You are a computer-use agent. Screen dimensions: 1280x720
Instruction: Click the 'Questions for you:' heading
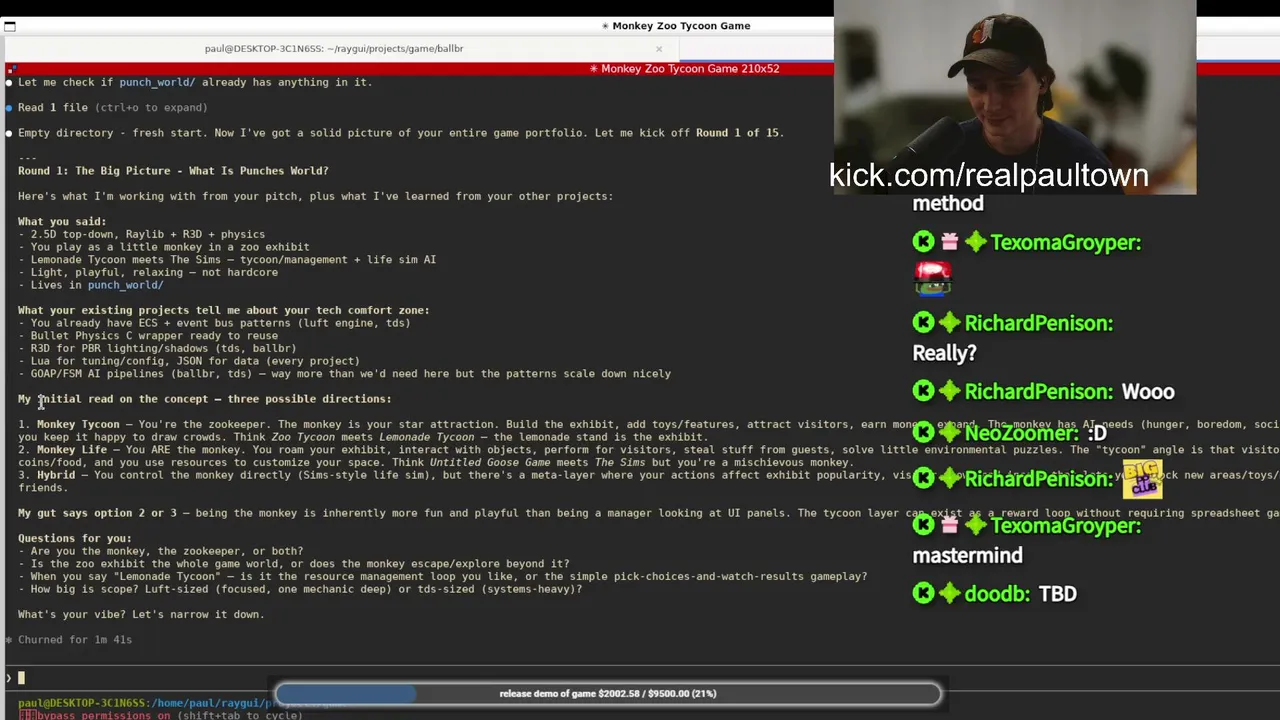point(75,539)
